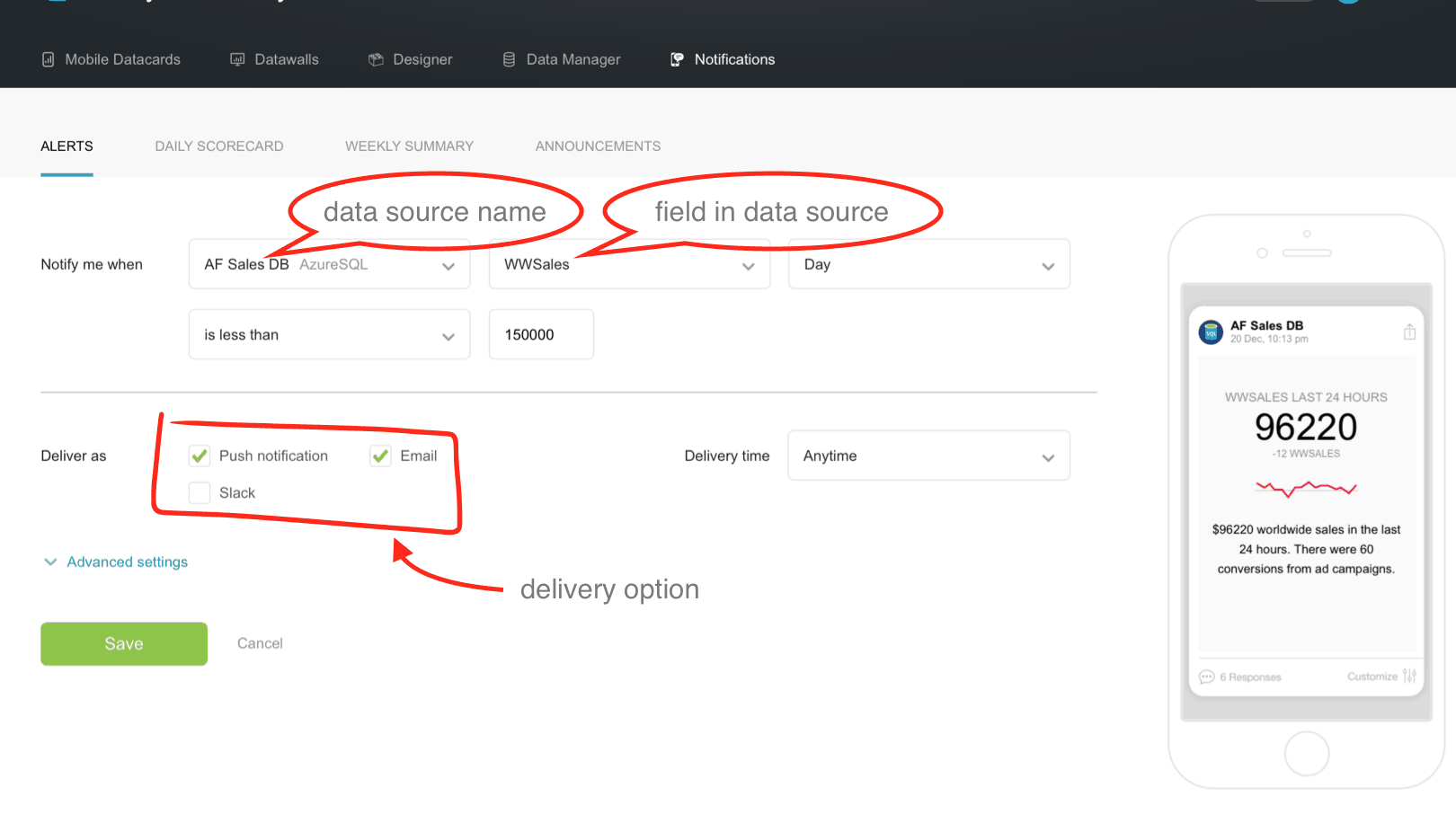
Task: Open the Weekly Summary tab
Action: coord(409,146)
